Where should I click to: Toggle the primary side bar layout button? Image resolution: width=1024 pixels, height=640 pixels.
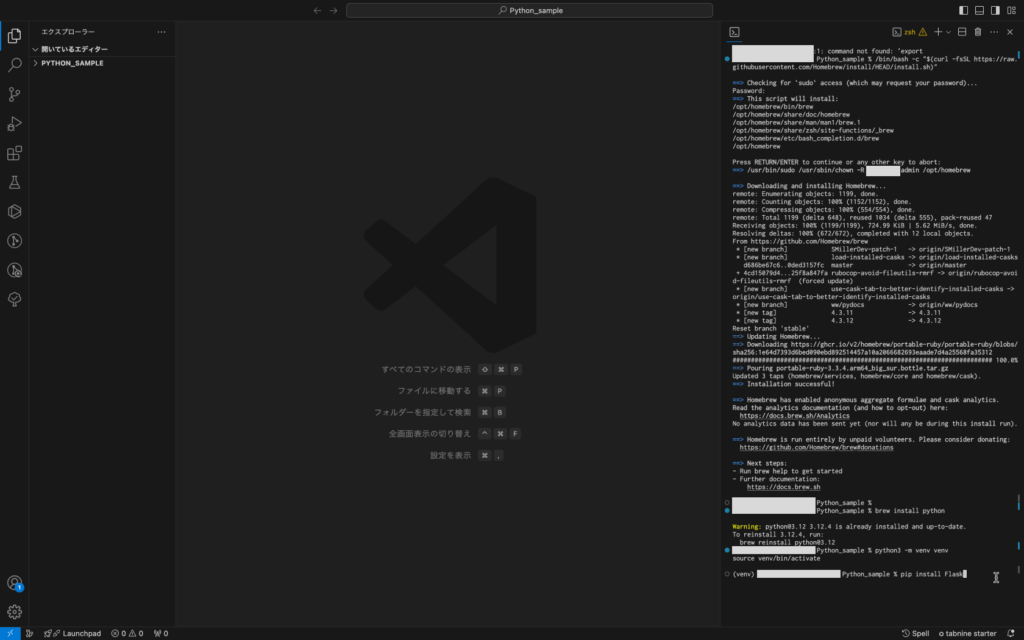tap(964, 10)
